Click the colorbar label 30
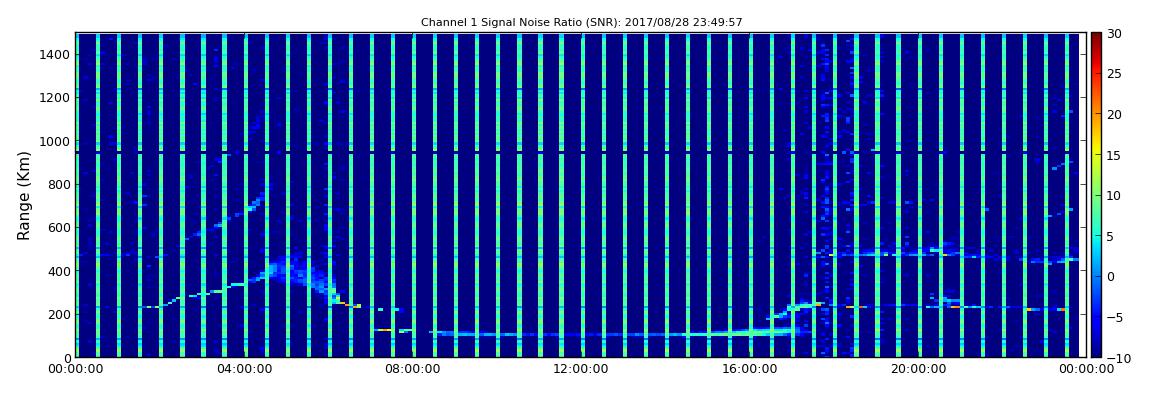 pyautogui.click(x=1114, y=33)
